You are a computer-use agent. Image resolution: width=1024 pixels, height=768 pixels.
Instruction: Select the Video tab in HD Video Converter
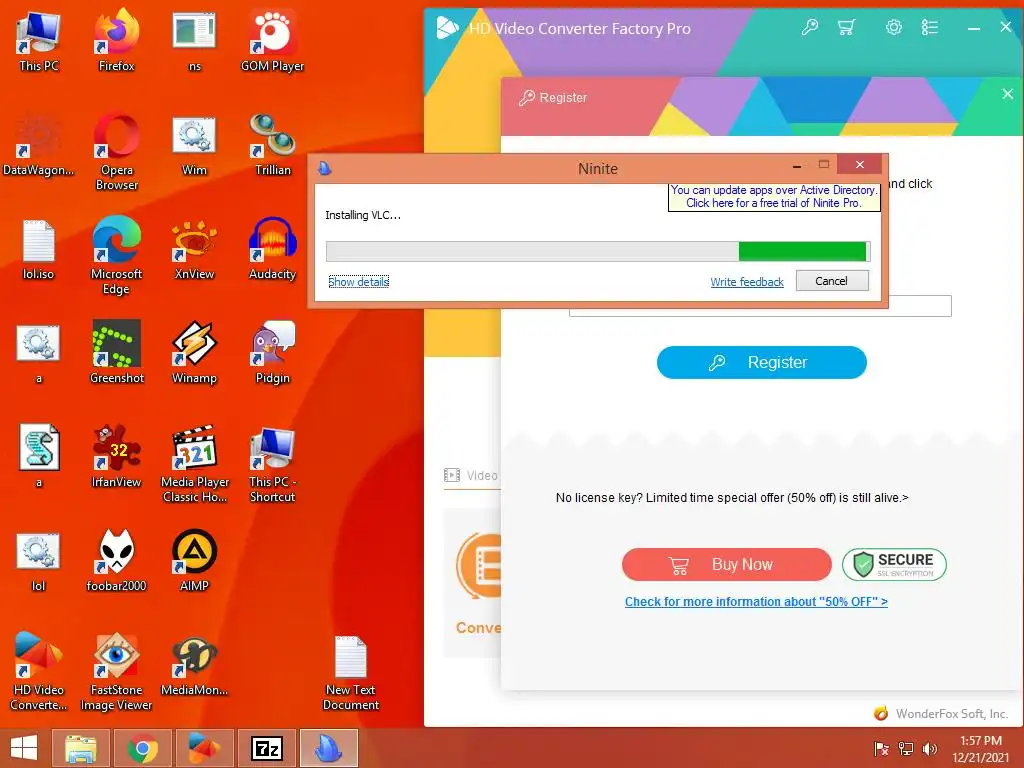[x=472, y=475]
